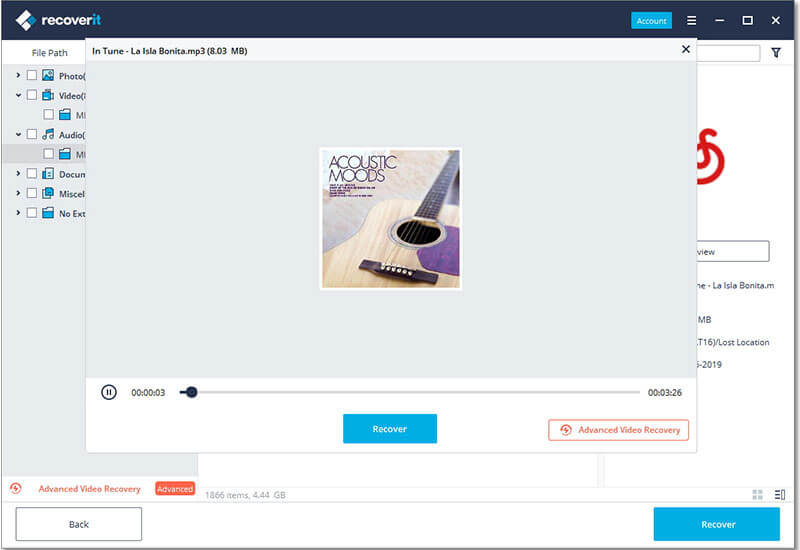Click the total duration 00:03:26
This screenshot has width=800, height=550.
coord(665,392)
